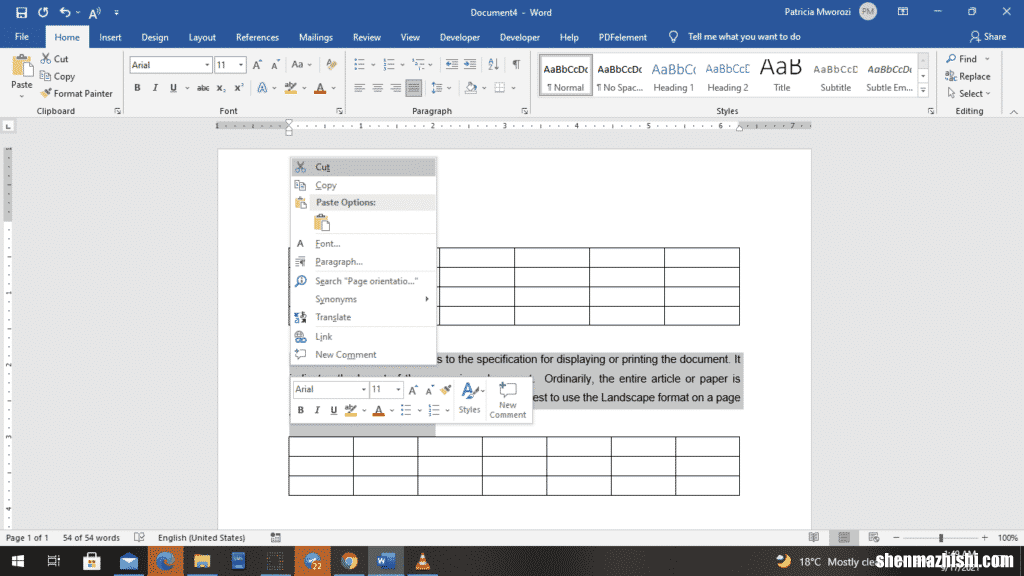Apply Heading 1 style
Image resolution: width=1024 pixels, height=576 pixels.
[x=673, y=75]
